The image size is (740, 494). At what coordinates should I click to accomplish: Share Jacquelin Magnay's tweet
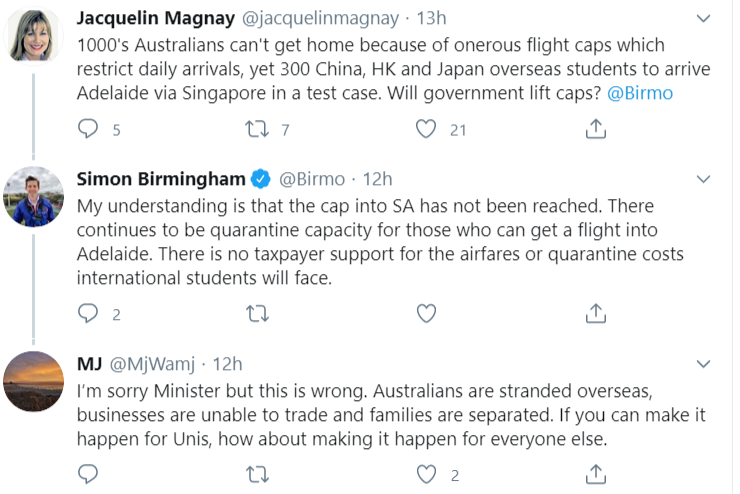(595, 129)
